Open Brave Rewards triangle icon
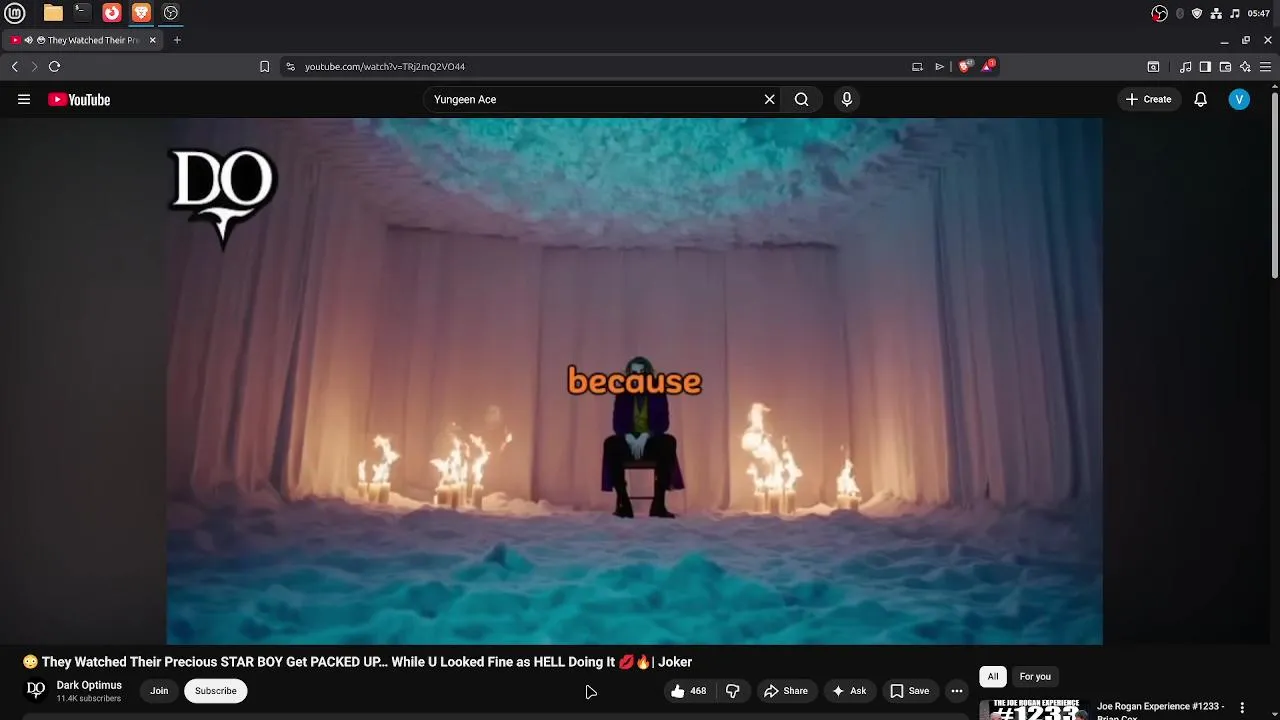 pyautogui.click(x=988, y=66)
